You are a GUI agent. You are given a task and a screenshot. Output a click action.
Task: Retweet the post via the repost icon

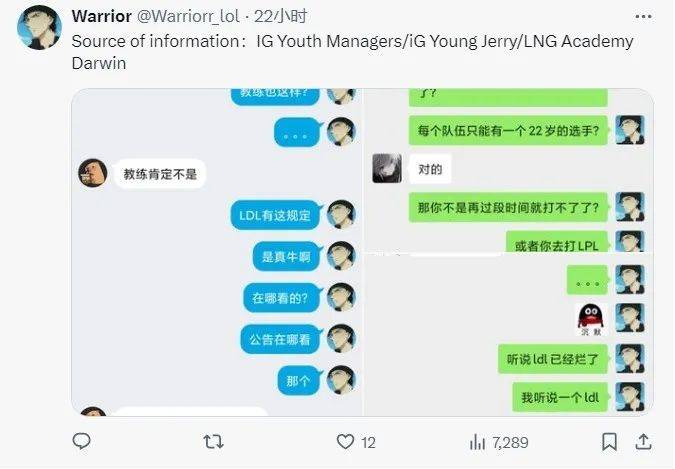[x=213, y=442]
